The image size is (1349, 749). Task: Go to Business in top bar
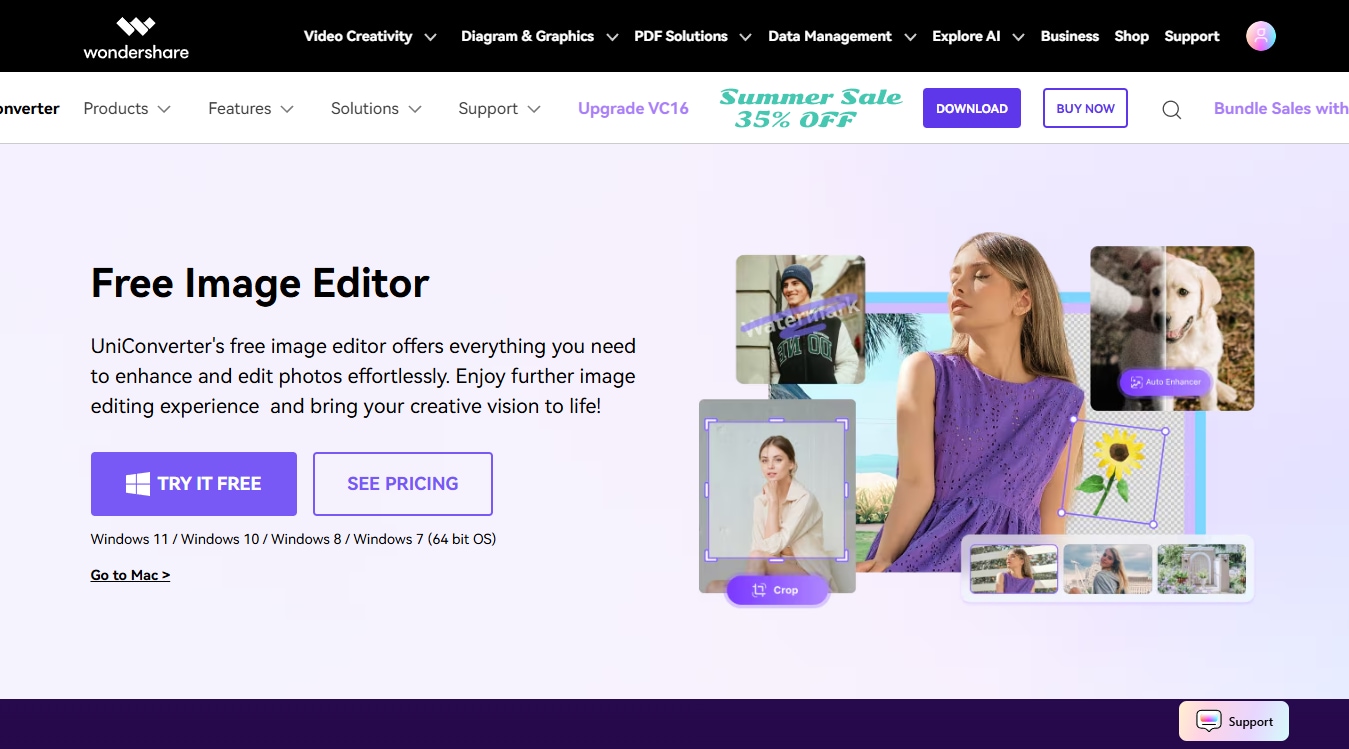tap(1069, 36)
